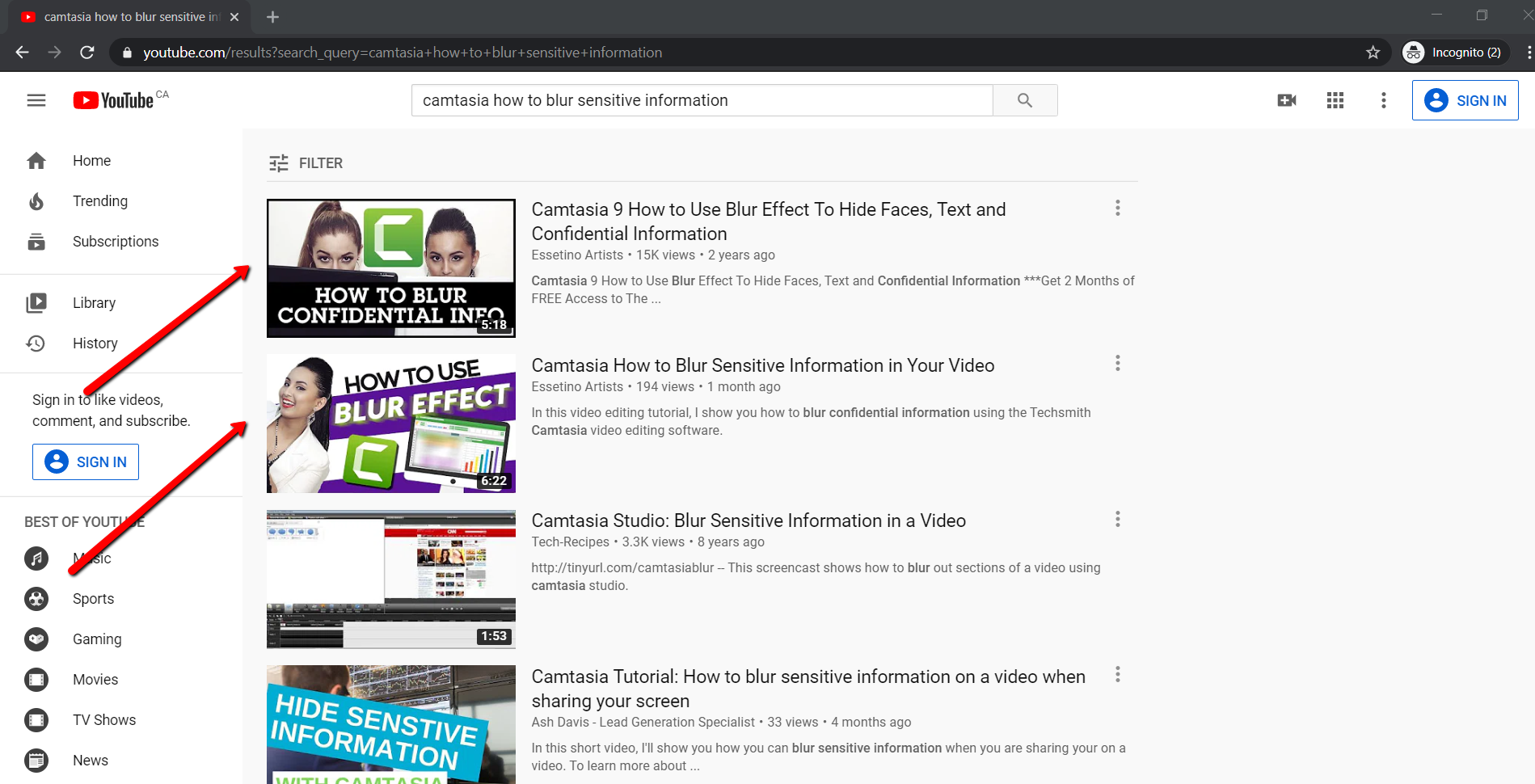Click the search magnifier button
Image resolution: width=1535 pixels, height=784 pixels.
pos(1025,100)
